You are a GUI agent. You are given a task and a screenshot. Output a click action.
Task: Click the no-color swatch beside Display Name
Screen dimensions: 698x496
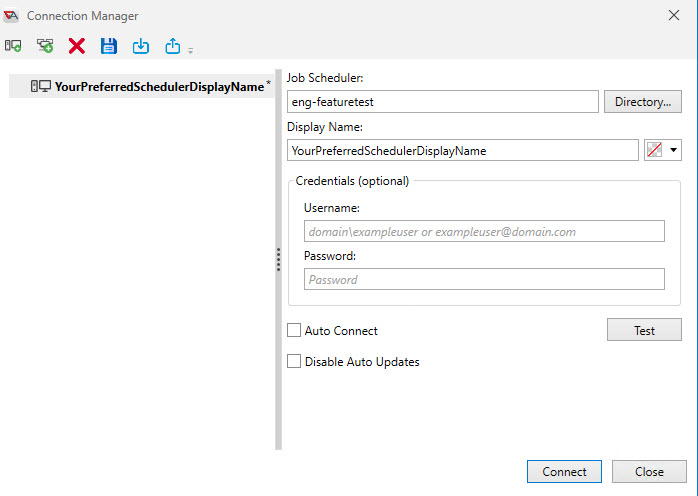point(656,151)
